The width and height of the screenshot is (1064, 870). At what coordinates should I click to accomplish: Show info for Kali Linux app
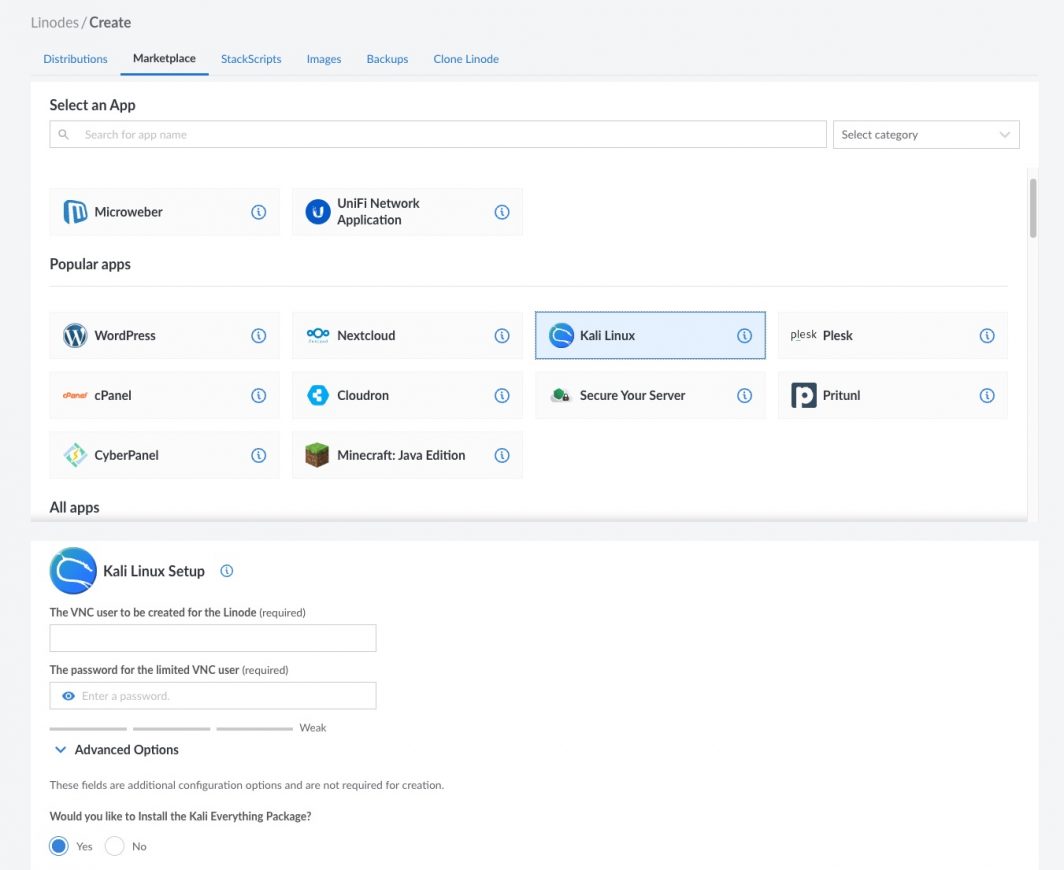[744, 336]
